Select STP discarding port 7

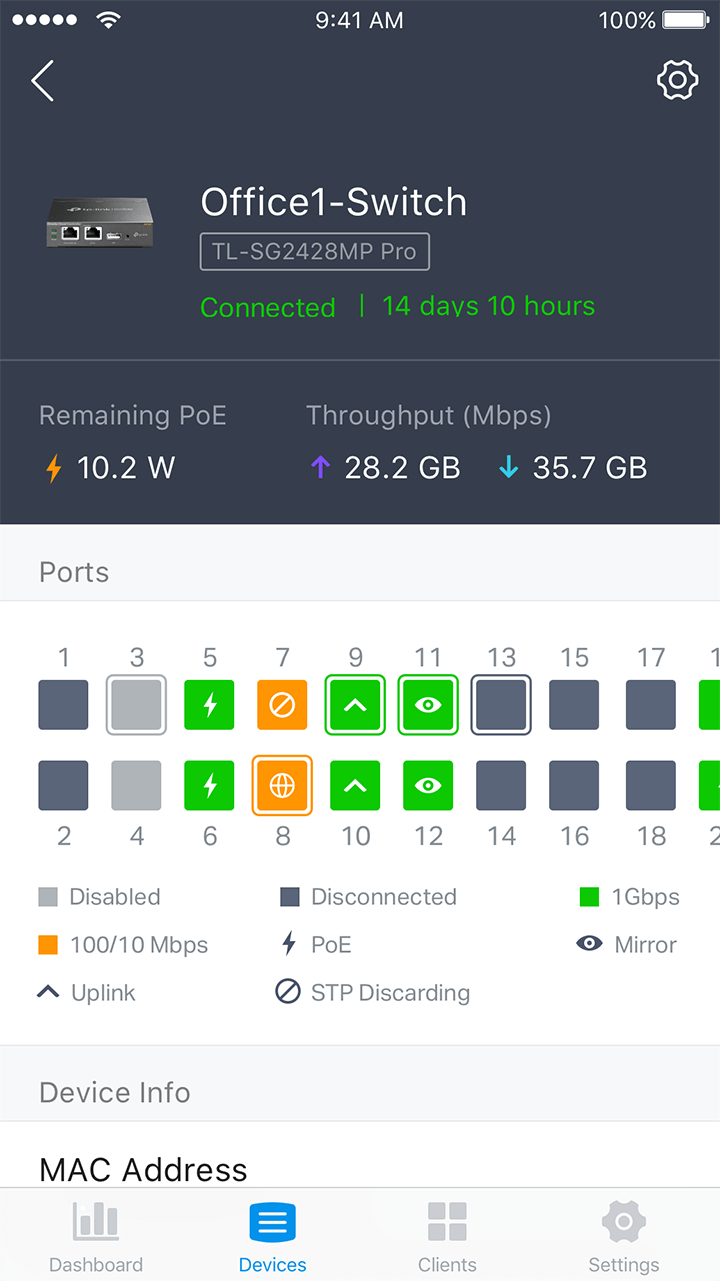(x=282, y=705)
